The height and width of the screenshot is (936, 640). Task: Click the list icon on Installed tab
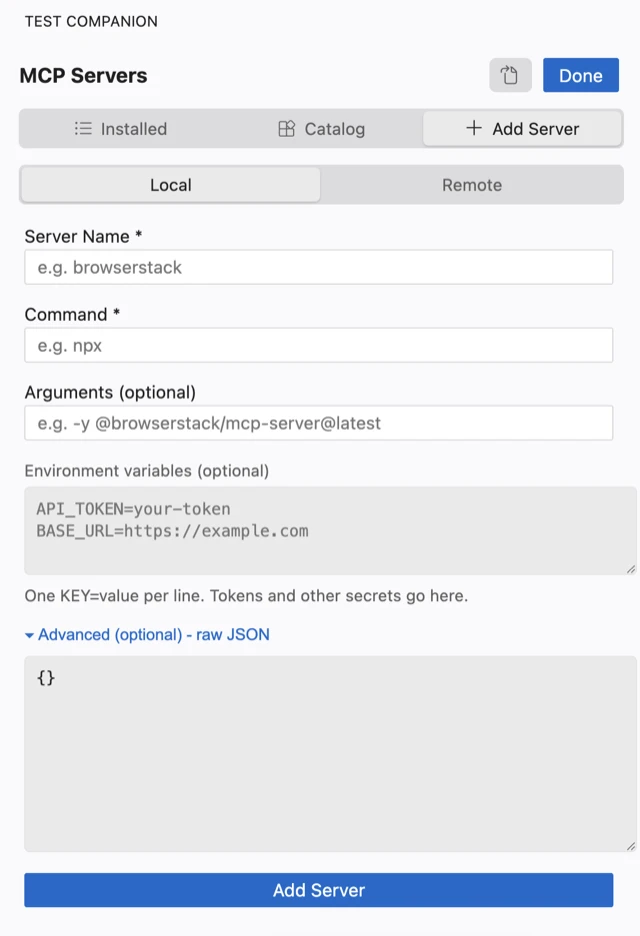point(83,128)
